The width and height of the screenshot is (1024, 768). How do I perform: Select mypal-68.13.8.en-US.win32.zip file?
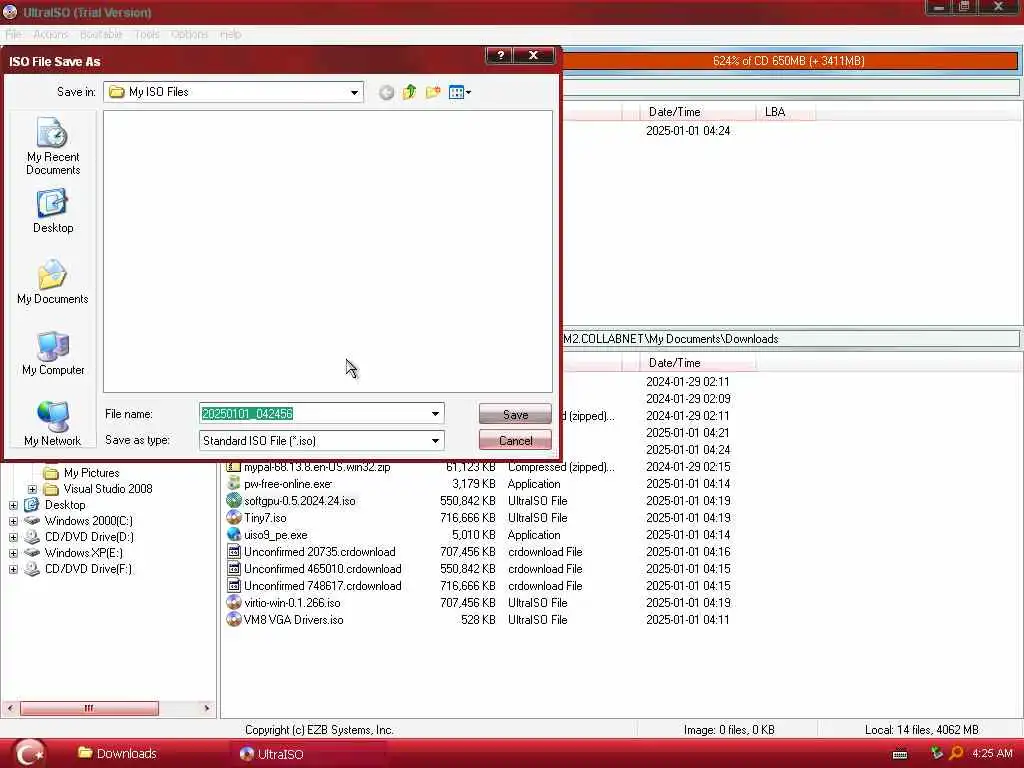317,467
